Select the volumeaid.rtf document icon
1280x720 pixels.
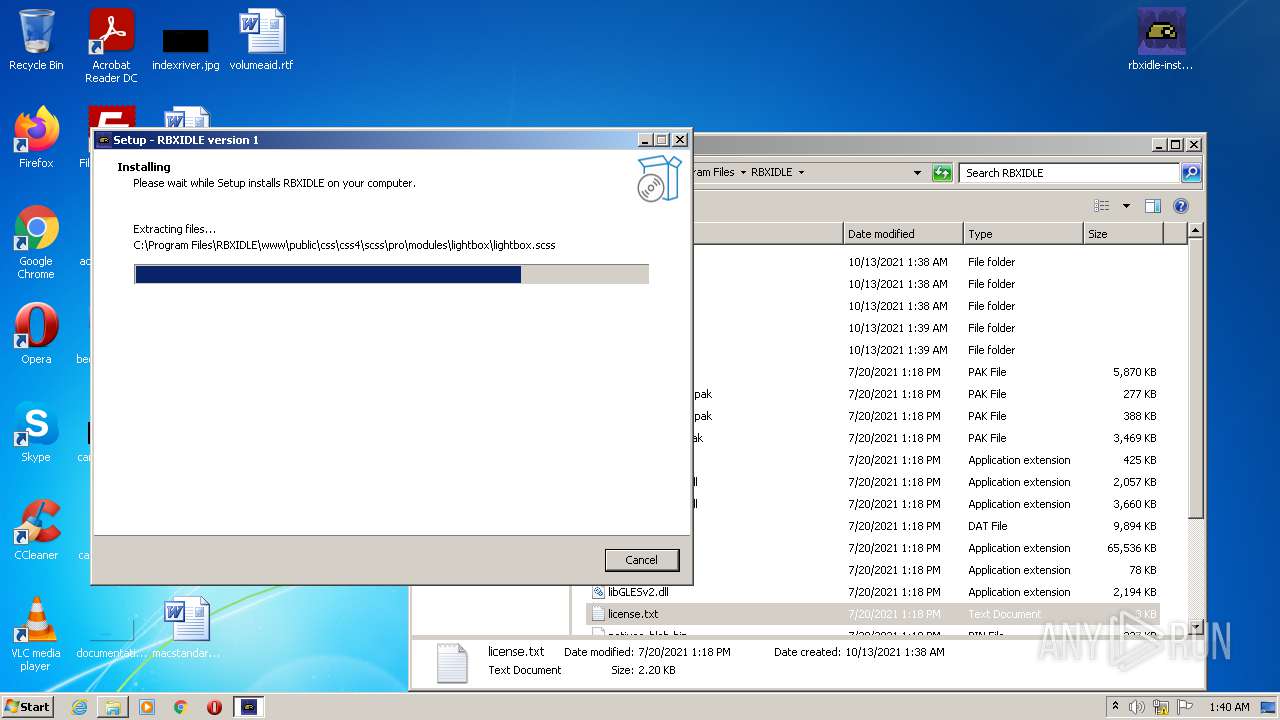tap(261, 40)
